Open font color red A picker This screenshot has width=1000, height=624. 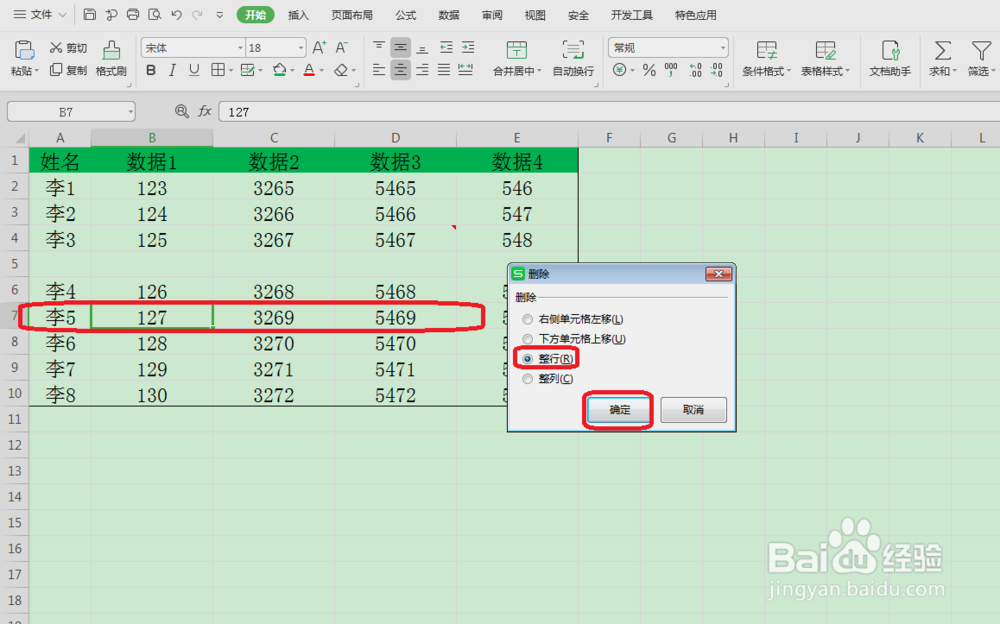click(x=309, y=70)
